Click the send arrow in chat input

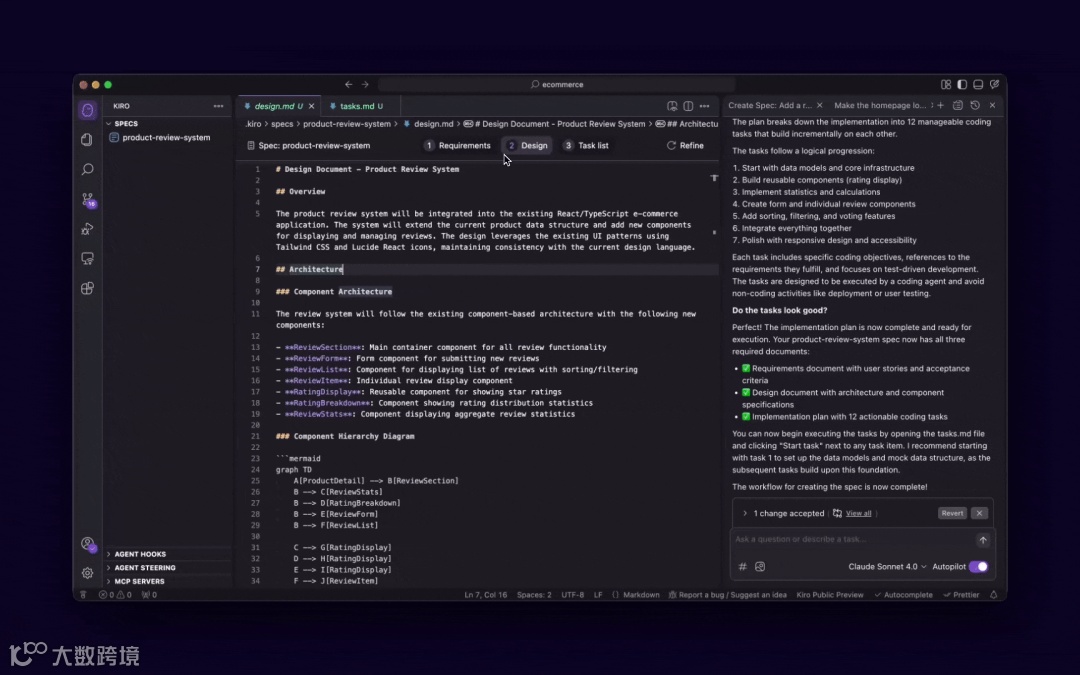(983, 540)
